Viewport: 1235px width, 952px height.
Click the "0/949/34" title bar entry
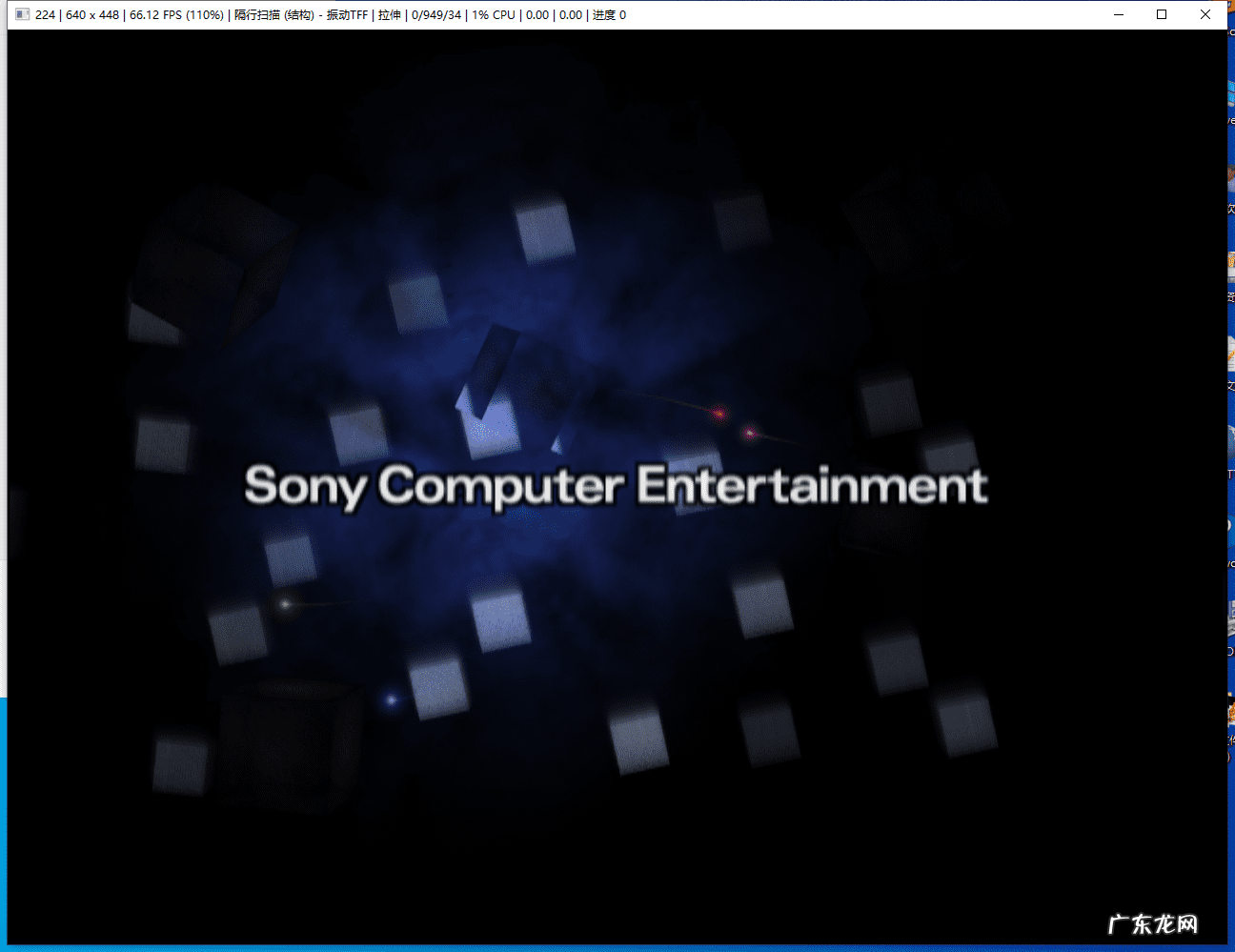[x=436, y=15]
